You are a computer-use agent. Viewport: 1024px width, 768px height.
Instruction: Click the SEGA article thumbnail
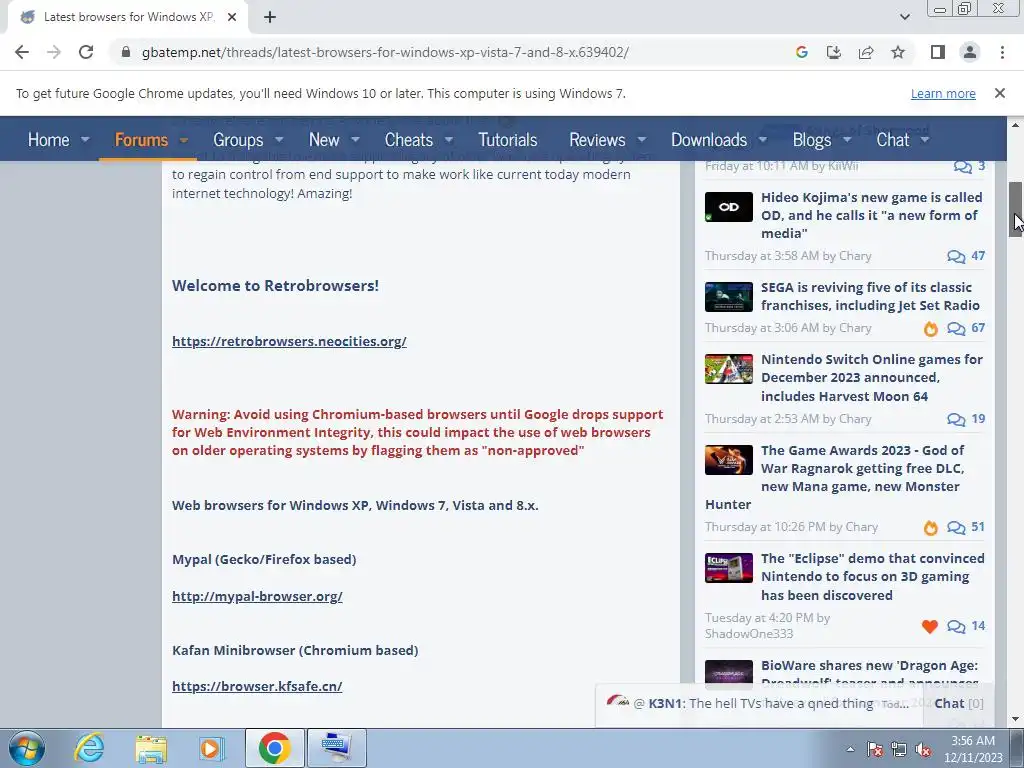729,297
